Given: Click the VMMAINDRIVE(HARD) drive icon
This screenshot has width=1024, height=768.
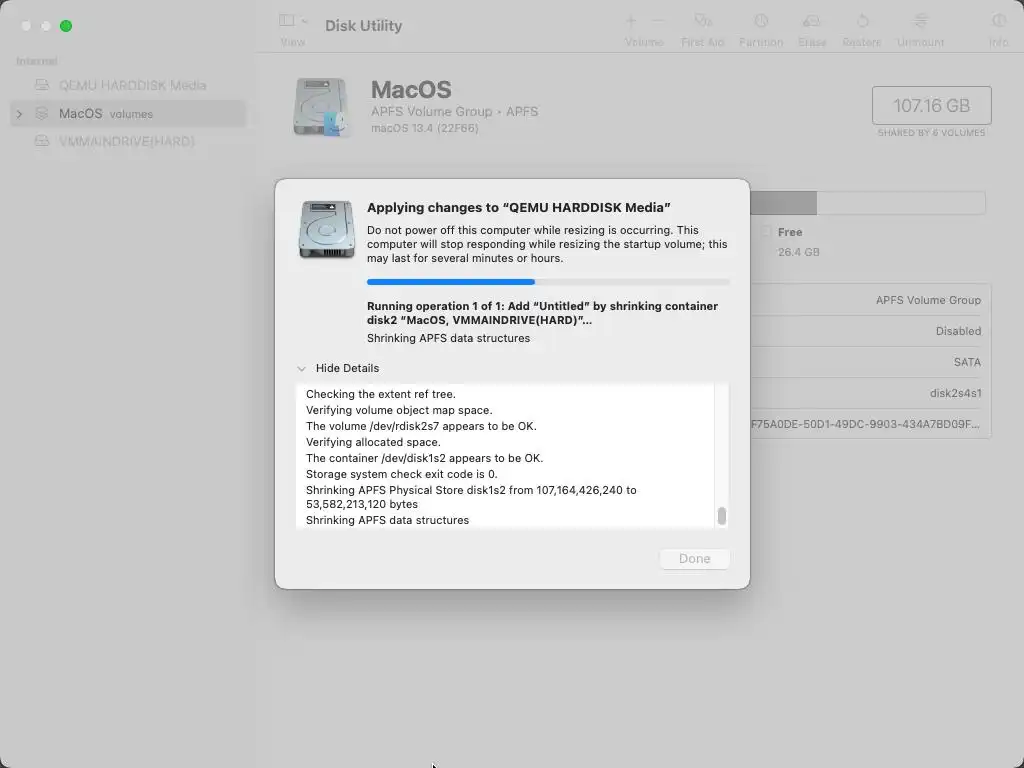Looking at the screenshot, I should (x=42, y=141).
